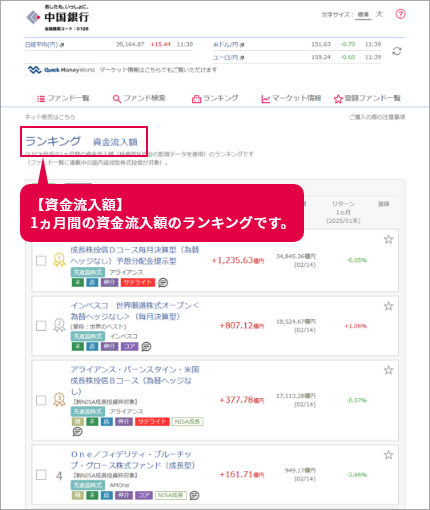Check the box for インベスコ fund
Screen dimensions: 430x510
pyautogui.click(x=41, y=326)
